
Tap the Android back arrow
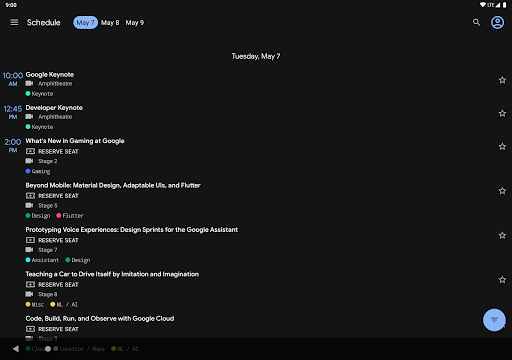point(16,349)
